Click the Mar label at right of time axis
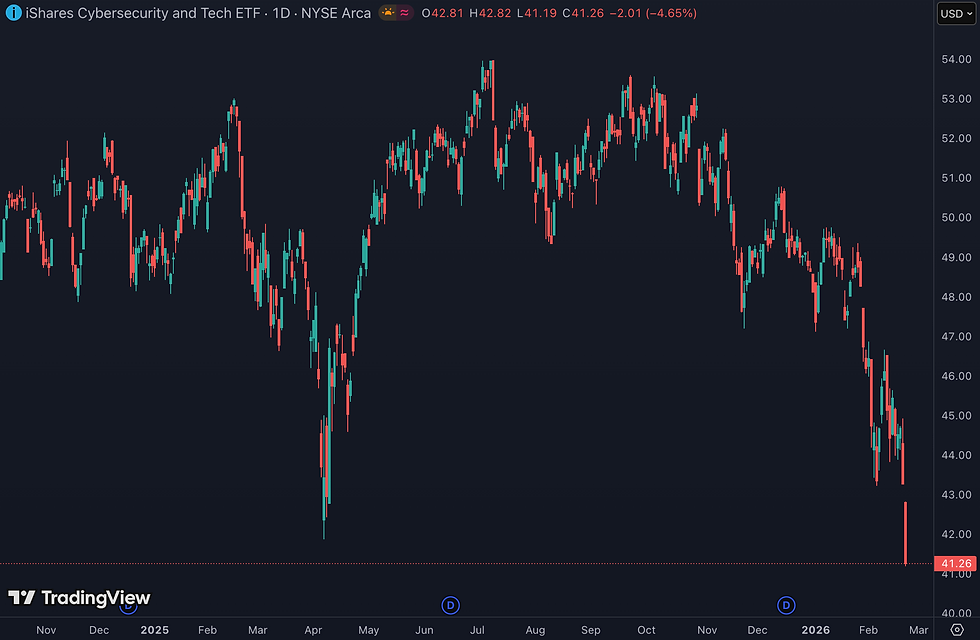Image resolution: width=980 pixels, height=640 pixels. pos(919,630)
